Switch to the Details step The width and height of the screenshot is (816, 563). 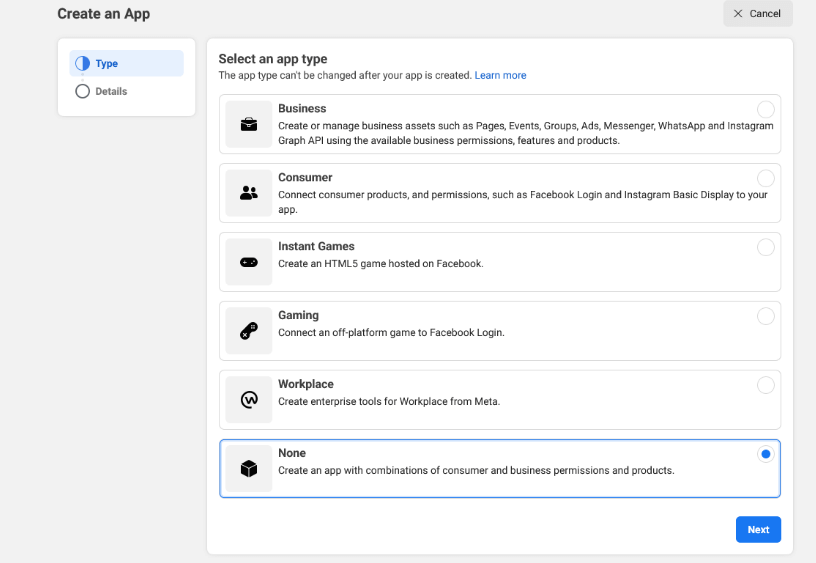coord(111,92)
